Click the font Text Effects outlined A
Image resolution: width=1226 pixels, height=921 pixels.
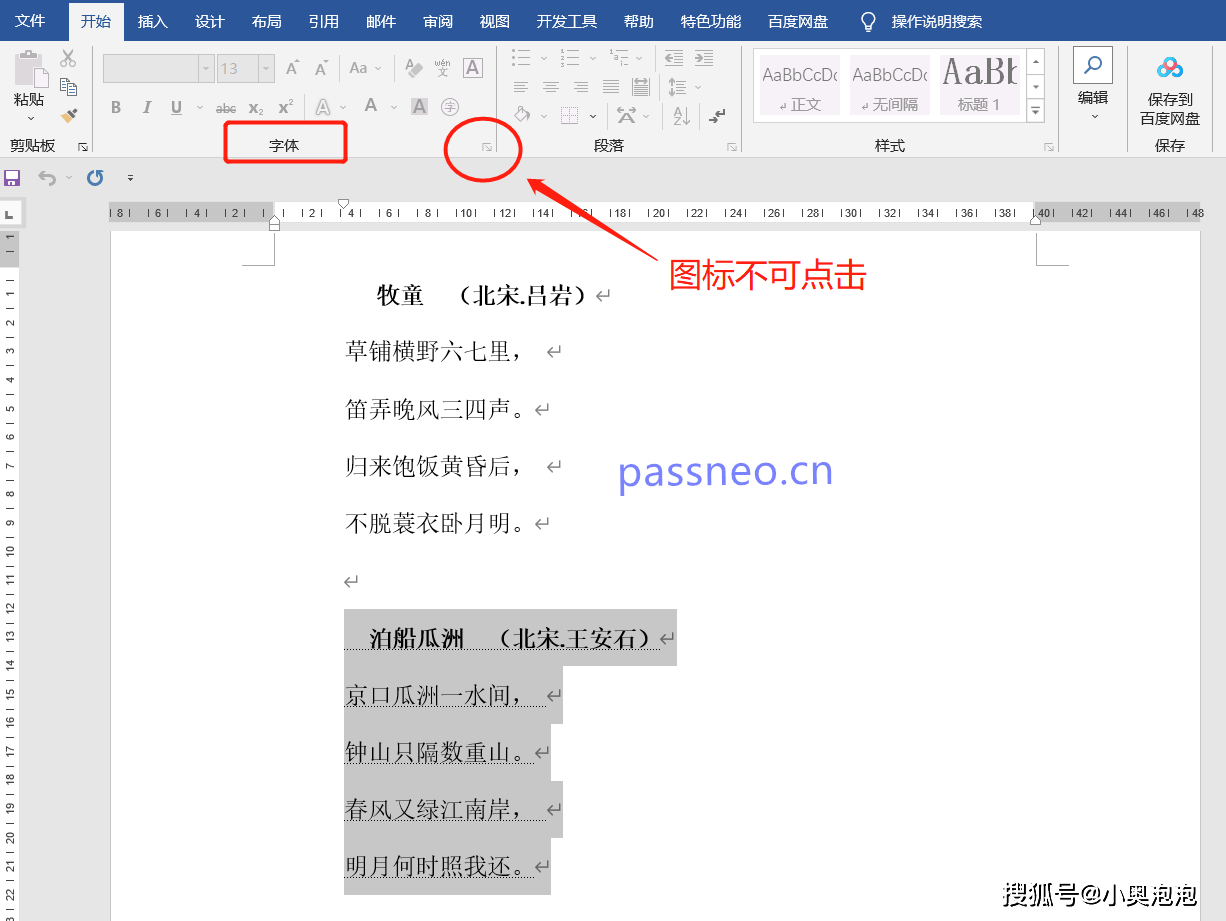click(x=323, y=107)
